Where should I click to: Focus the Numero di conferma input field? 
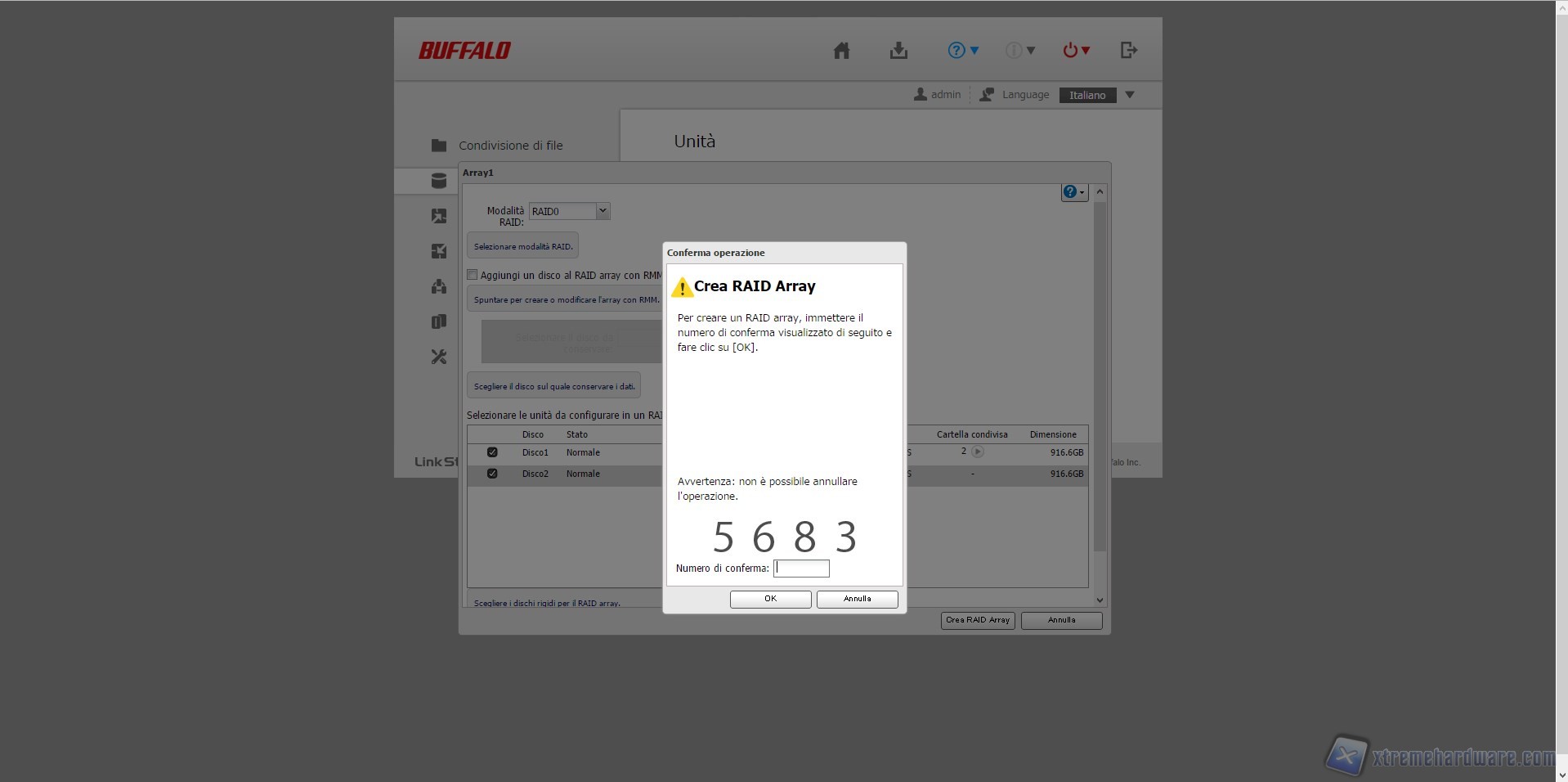click(x=801, y=569)
